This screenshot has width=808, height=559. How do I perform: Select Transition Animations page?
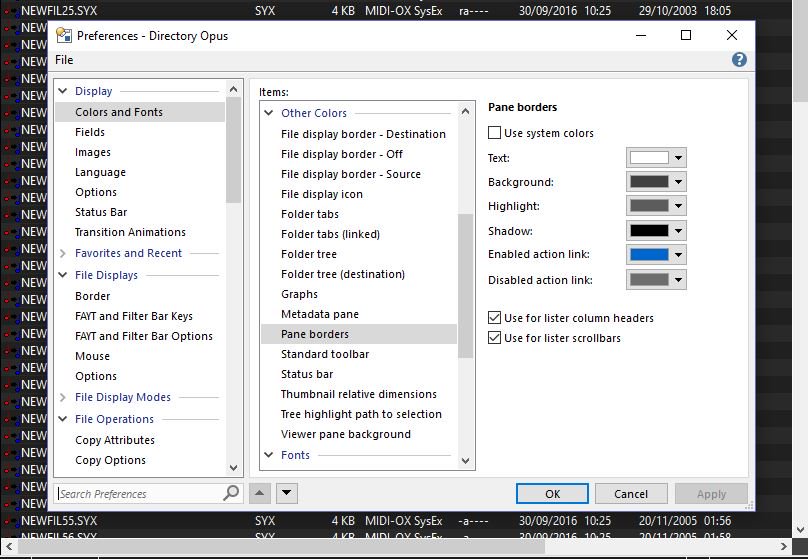click(x=130, y=232)
